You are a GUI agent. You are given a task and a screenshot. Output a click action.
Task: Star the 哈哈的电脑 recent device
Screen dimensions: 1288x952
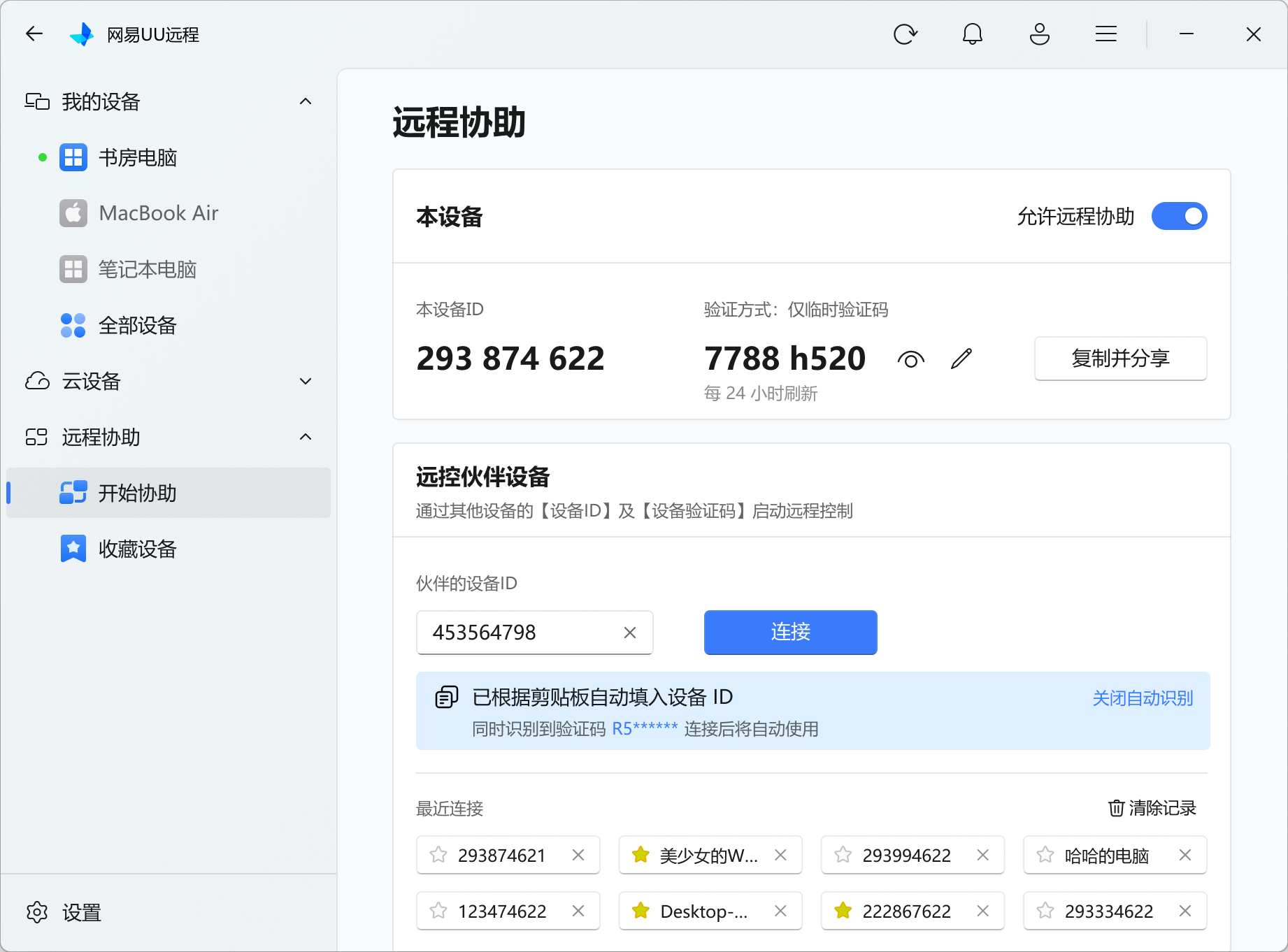click(x=1045, y=855)
